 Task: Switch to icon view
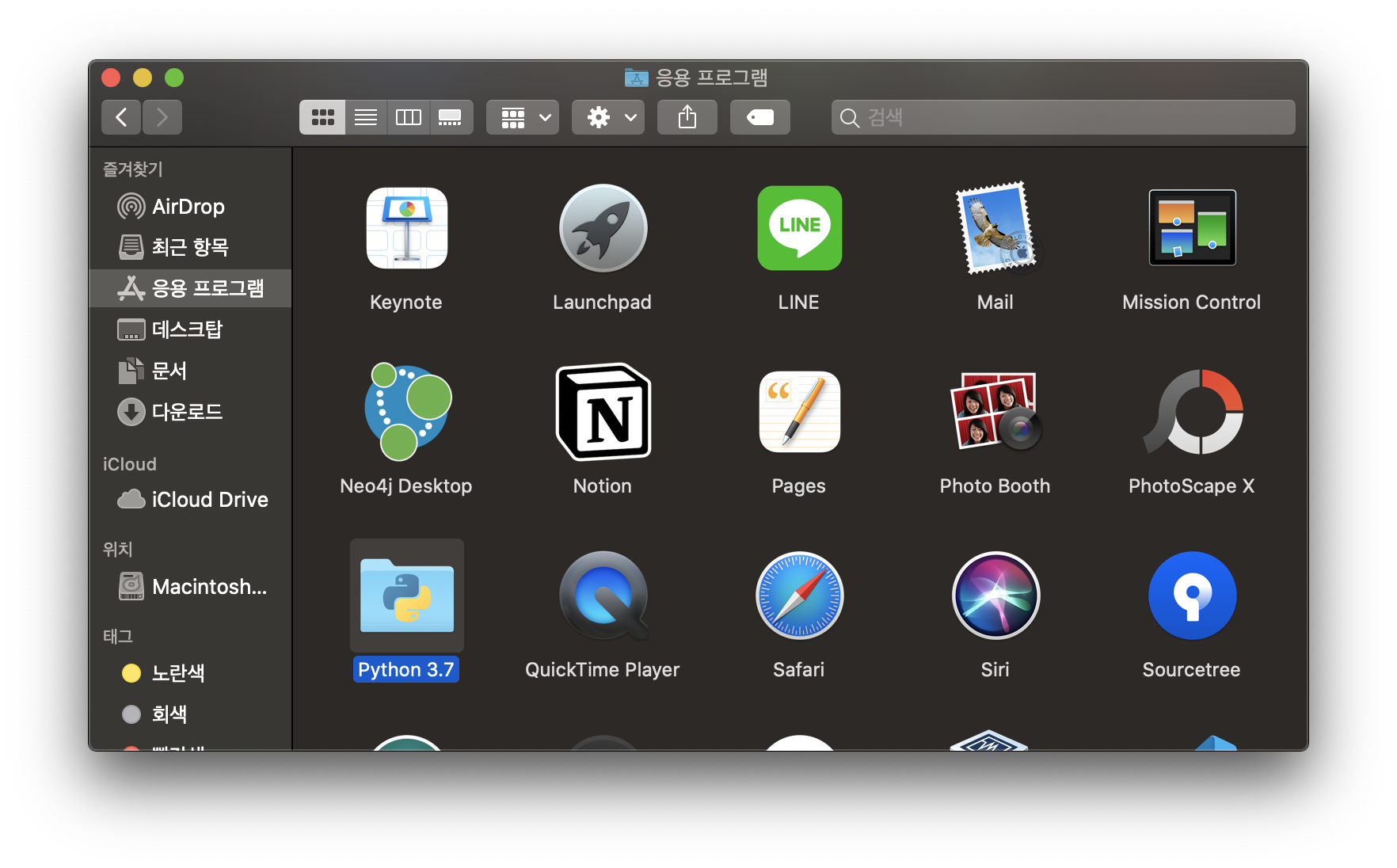[322, 117]
